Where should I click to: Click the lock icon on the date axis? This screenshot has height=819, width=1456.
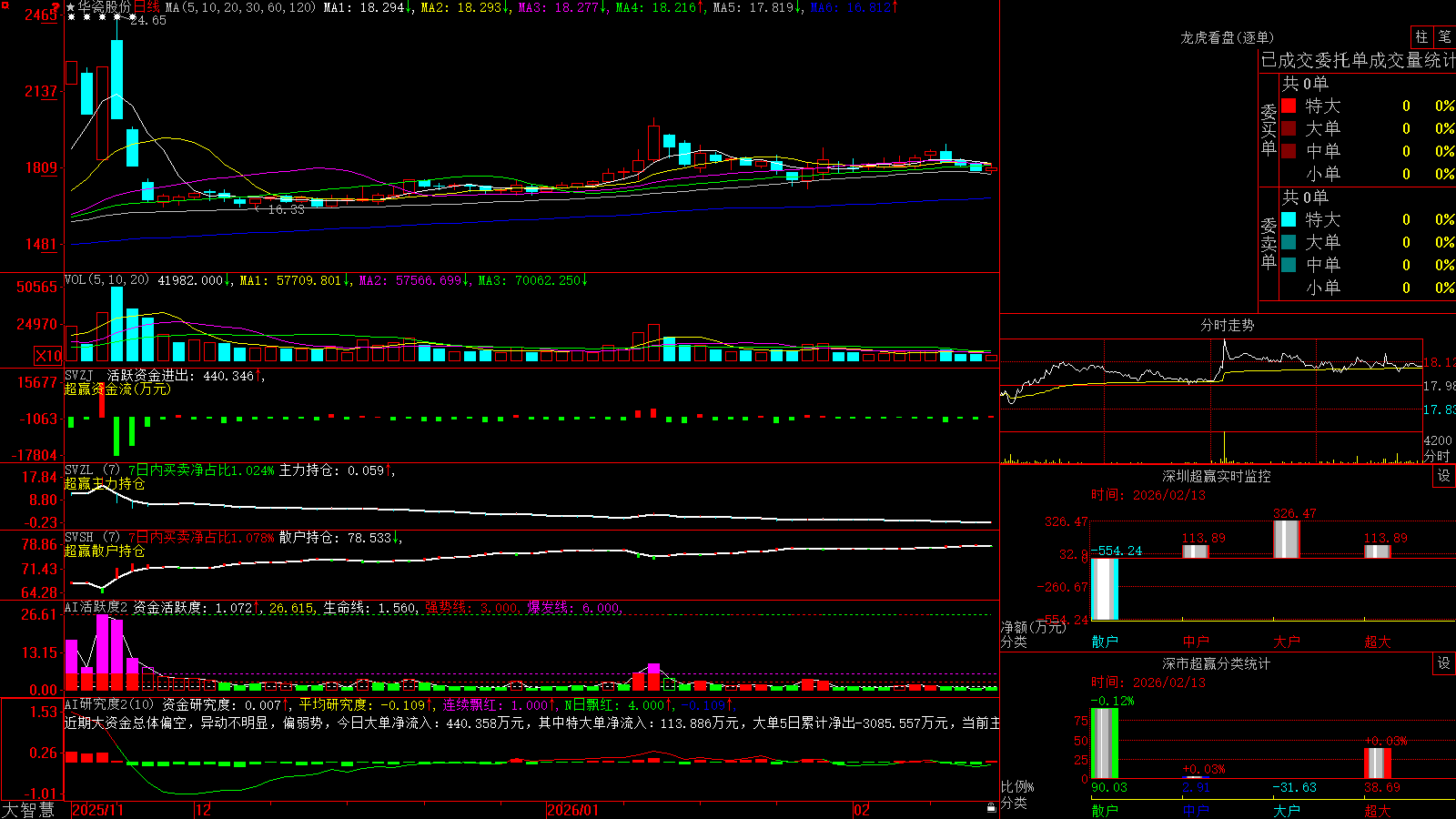pos(992,808)
